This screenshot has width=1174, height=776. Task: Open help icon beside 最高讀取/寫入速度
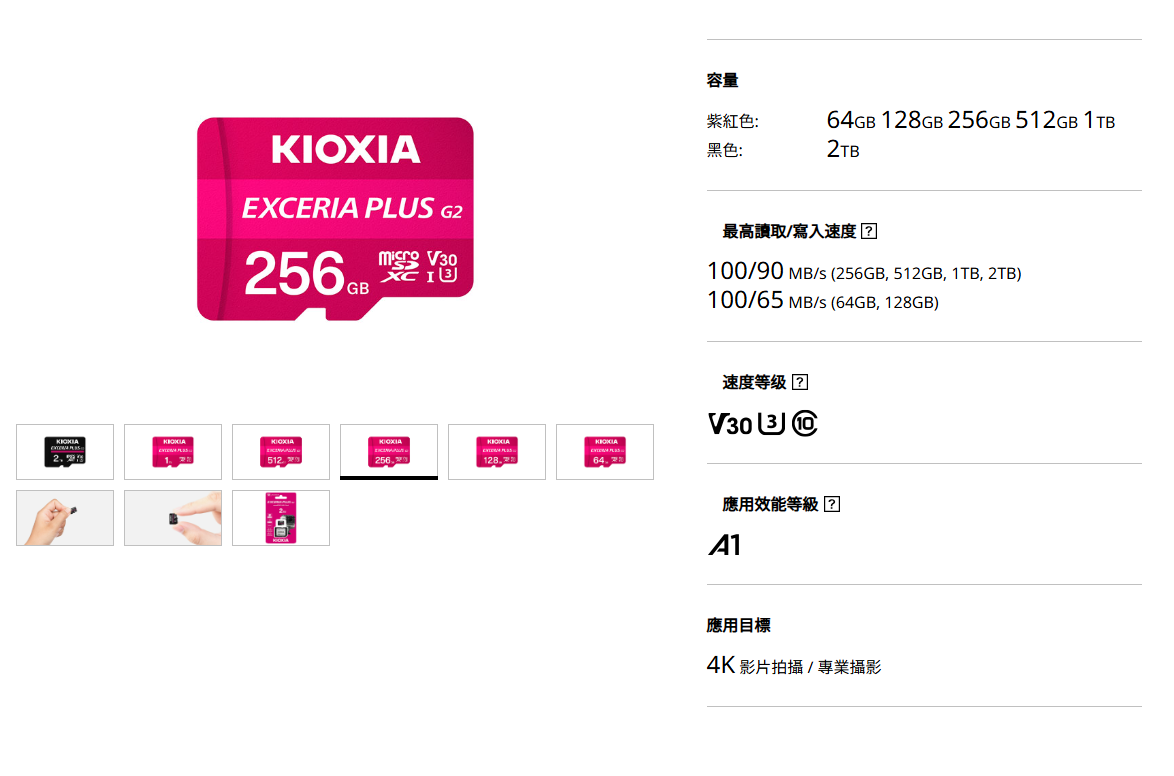point(869,232)
